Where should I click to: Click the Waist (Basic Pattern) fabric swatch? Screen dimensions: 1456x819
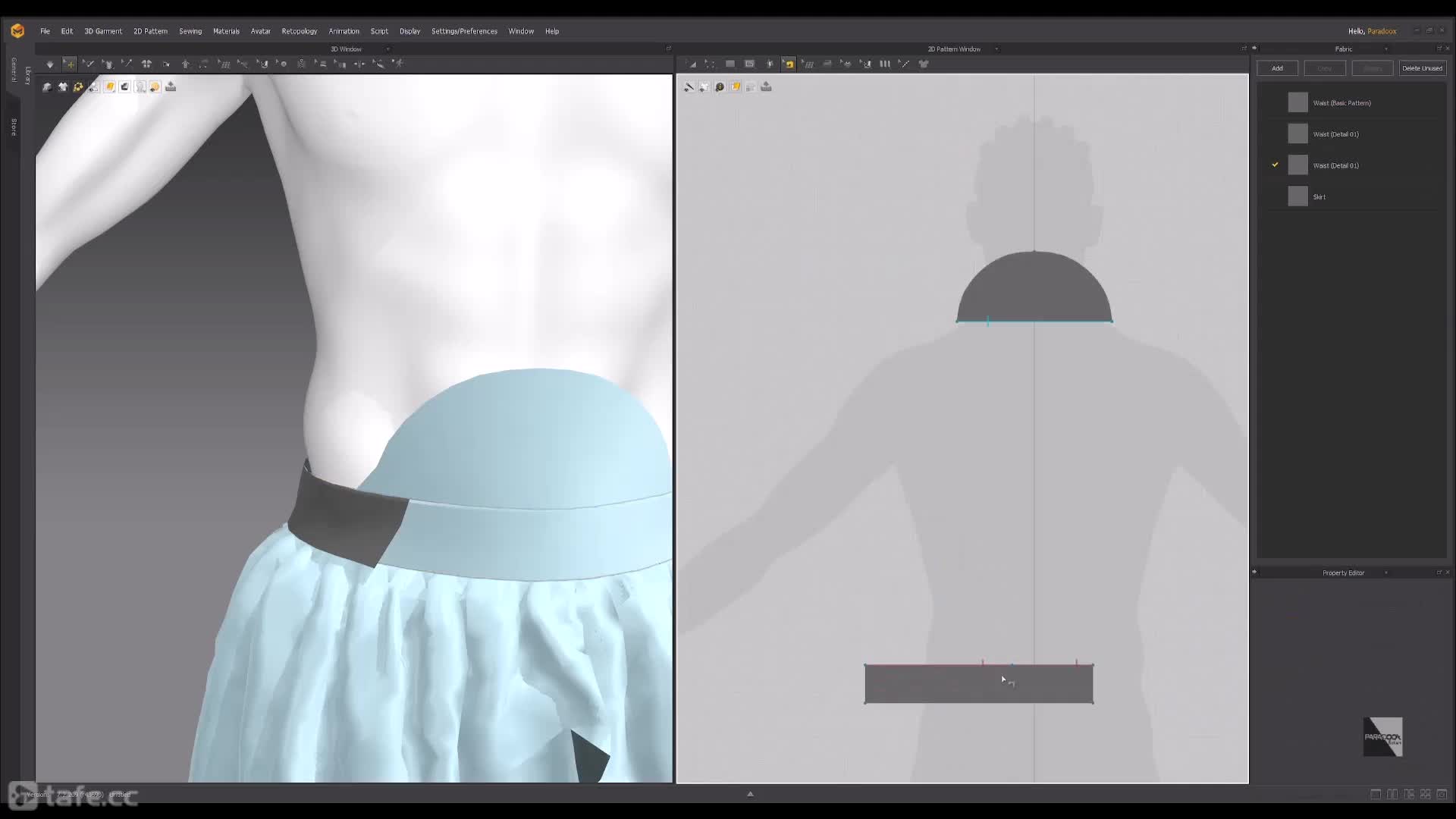(x=1298, y=102)
